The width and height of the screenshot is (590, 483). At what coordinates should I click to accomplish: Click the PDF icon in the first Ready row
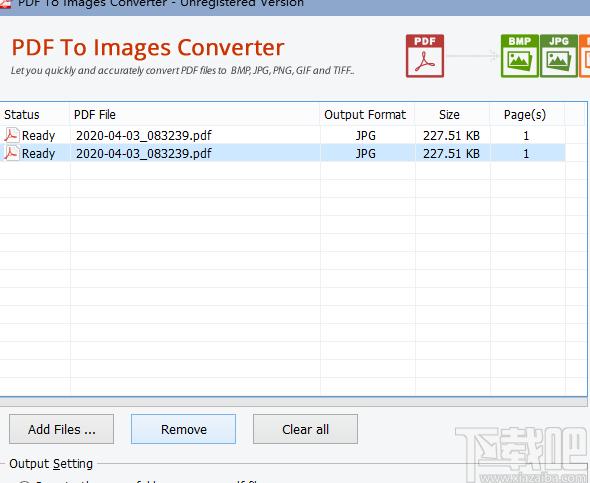coord(11,135)
